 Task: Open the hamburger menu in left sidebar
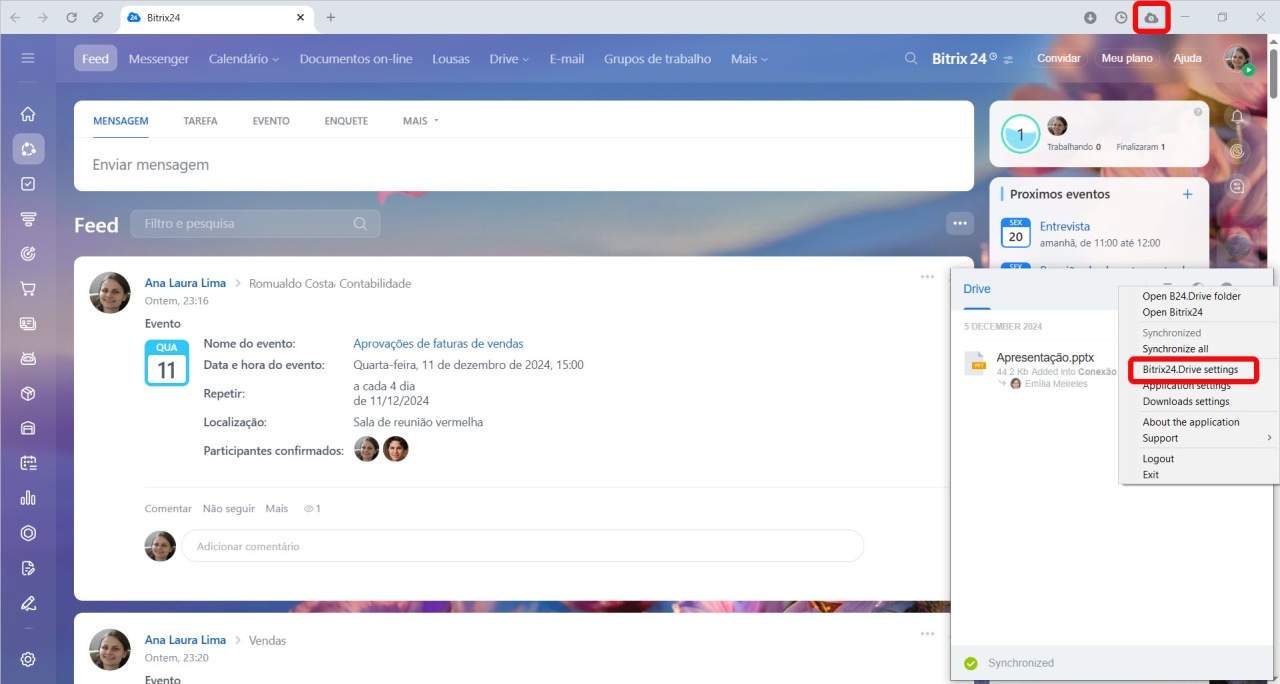point(28,59)
